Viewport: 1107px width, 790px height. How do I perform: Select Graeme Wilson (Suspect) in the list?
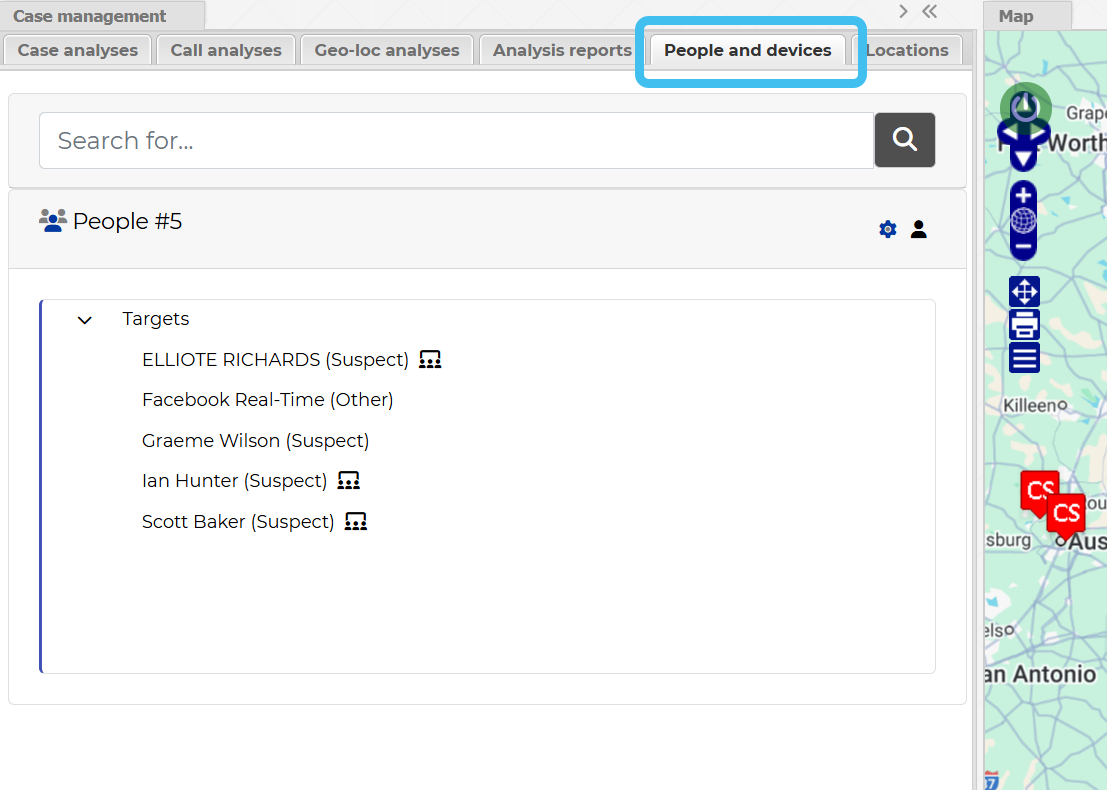pyautogui.click(x=255, y=440)
